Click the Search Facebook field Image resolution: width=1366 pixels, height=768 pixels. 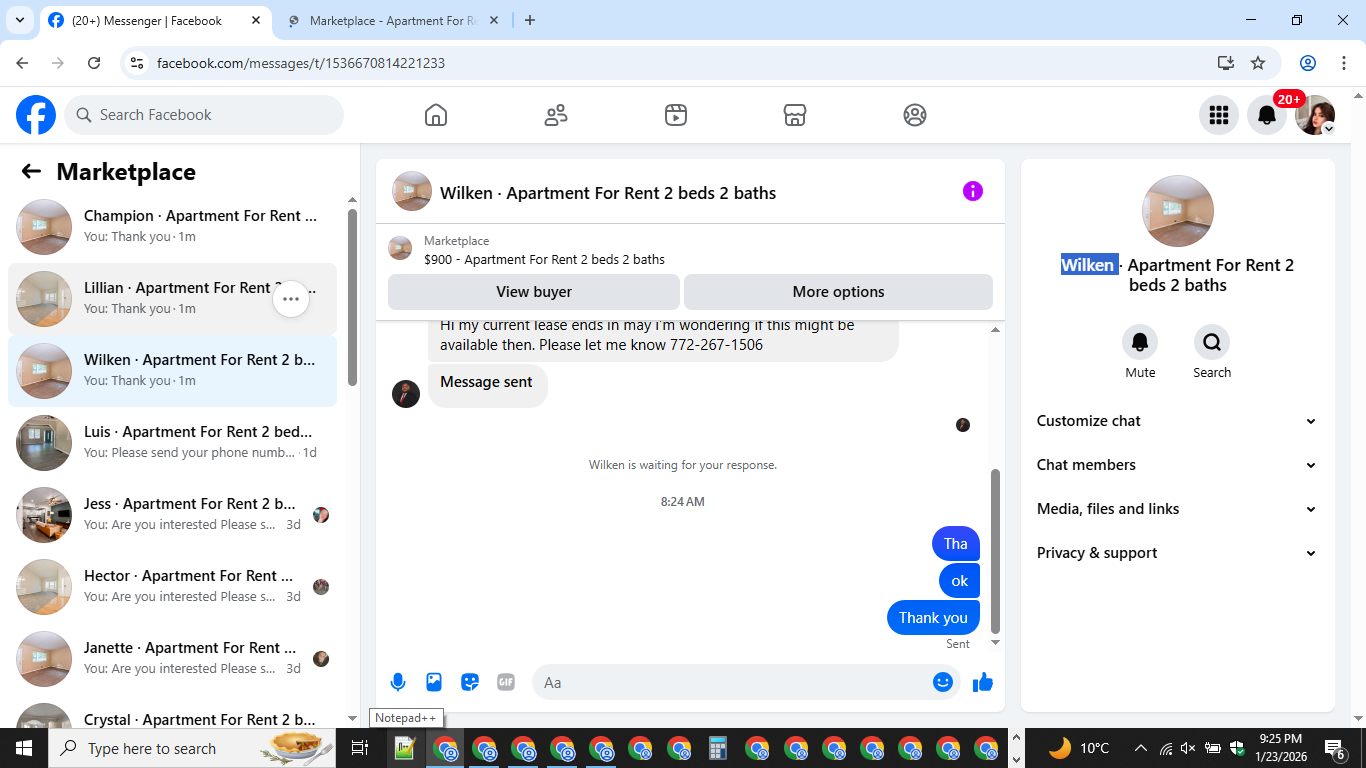(204, 115)
